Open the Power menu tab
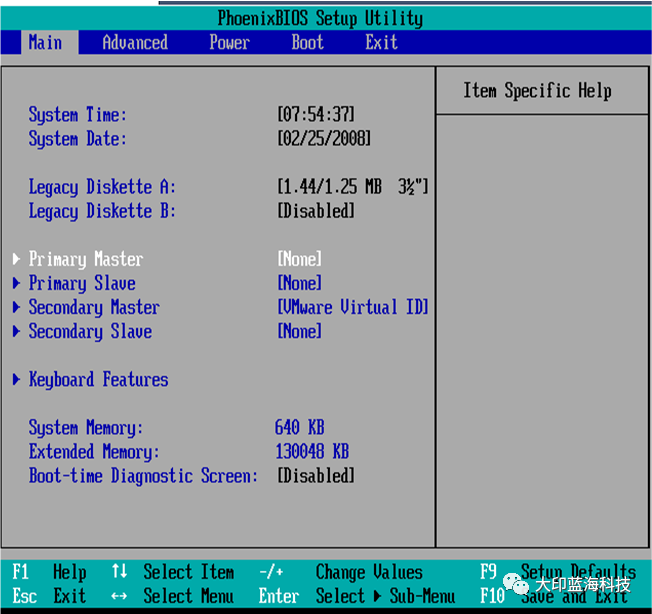652x614 pixels. point(230,42)
